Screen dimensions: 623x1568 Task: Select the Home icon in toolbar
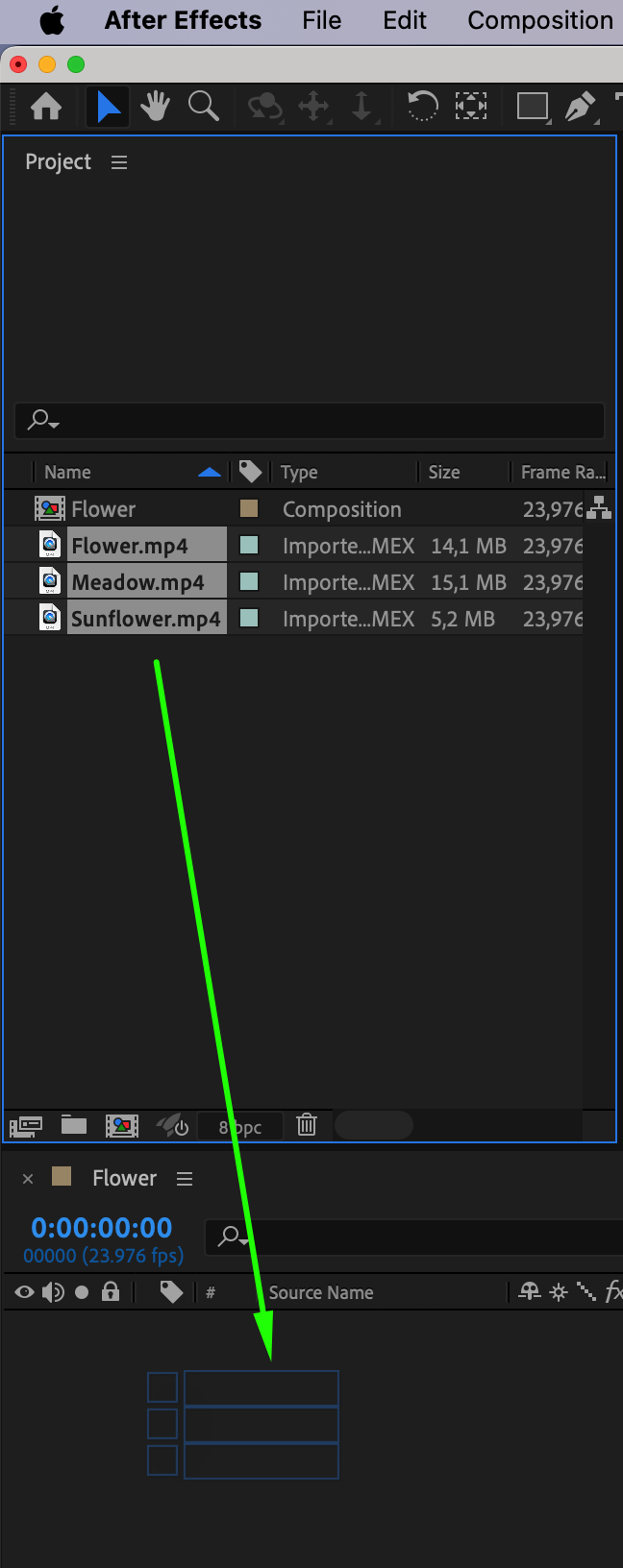point(46,107)
